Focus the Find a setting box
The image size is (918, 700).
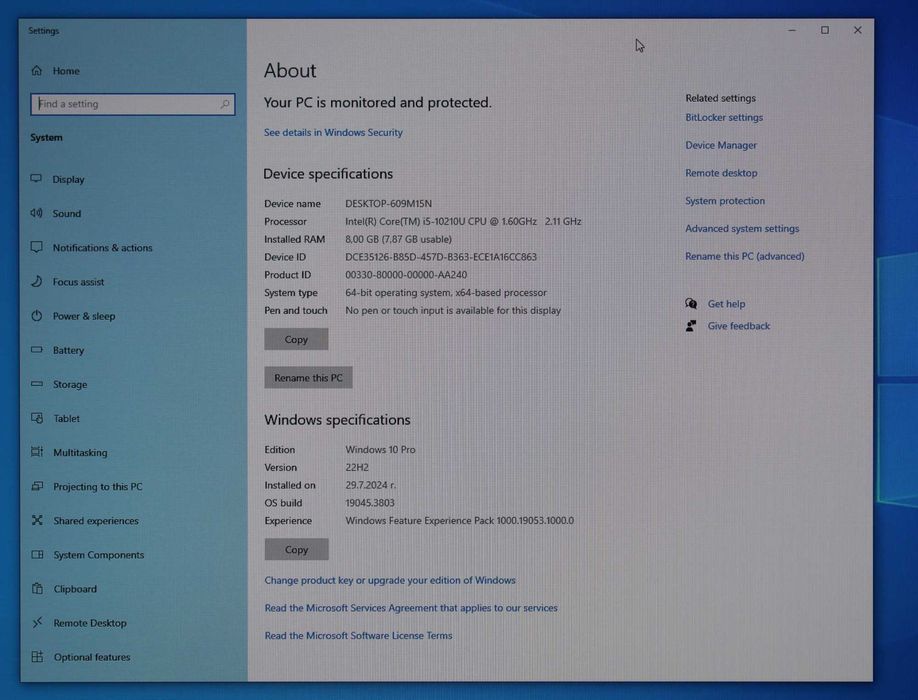click(133, 104)
